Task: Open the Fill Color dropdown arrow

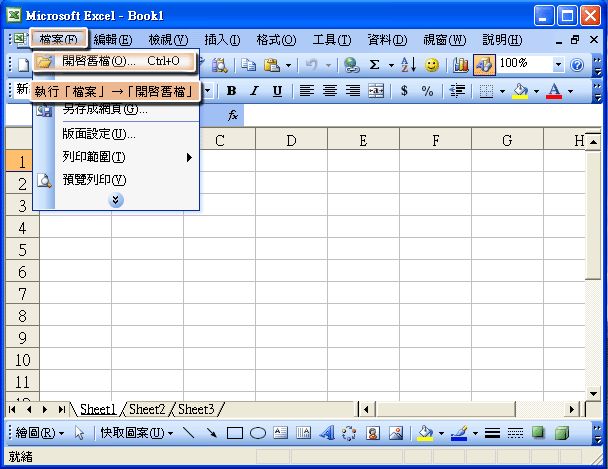Action: pos(536,91)
